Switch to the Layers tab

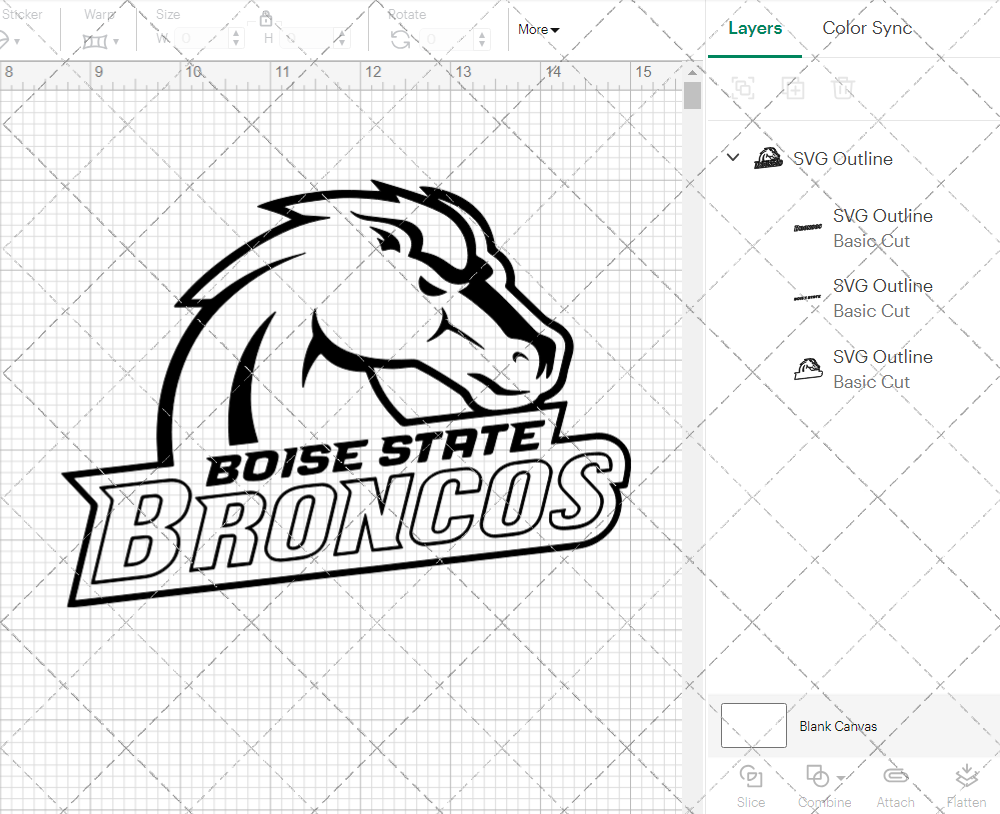pos(755,28)
